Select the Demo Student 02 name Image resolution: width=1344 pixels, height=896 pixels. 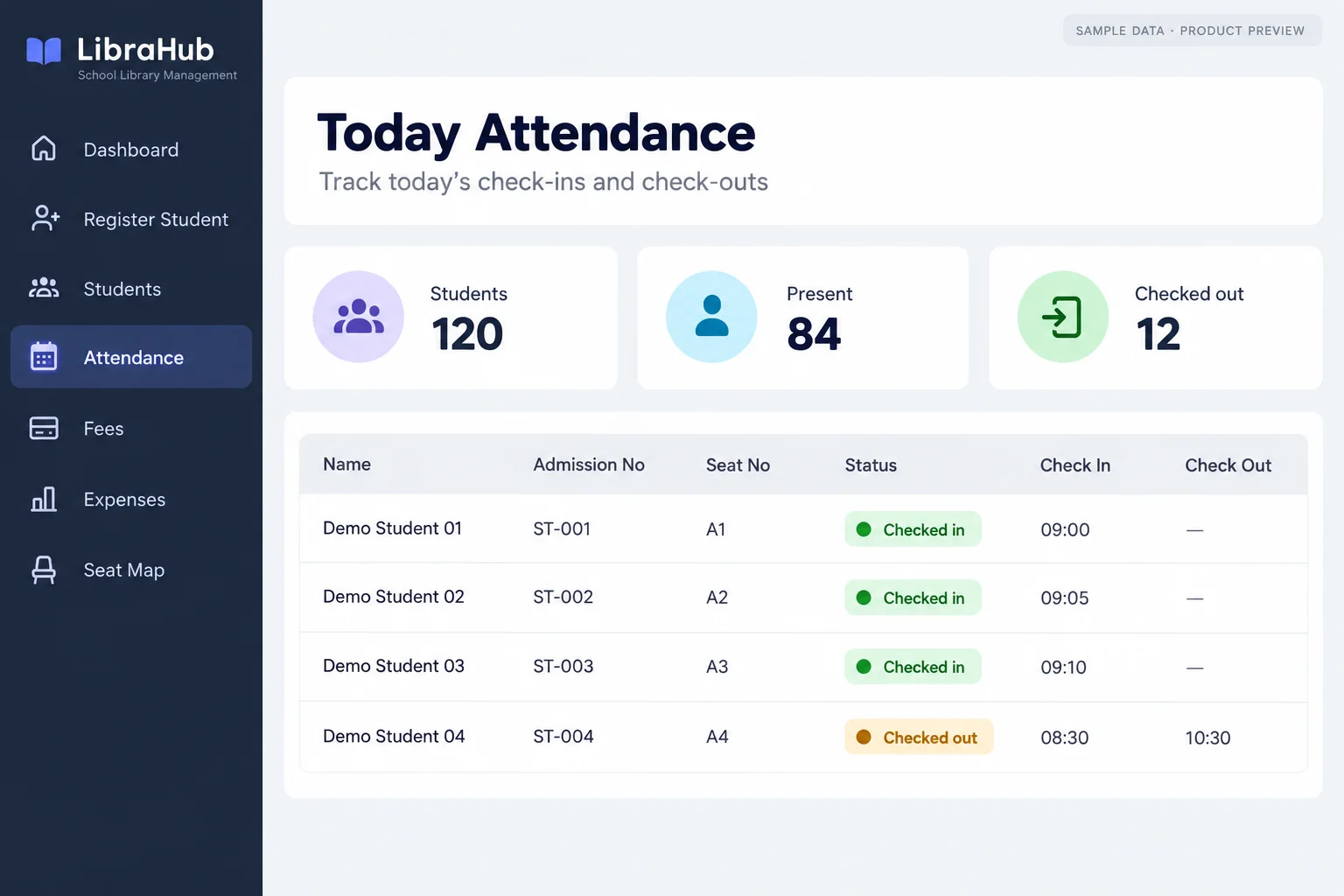394,597
